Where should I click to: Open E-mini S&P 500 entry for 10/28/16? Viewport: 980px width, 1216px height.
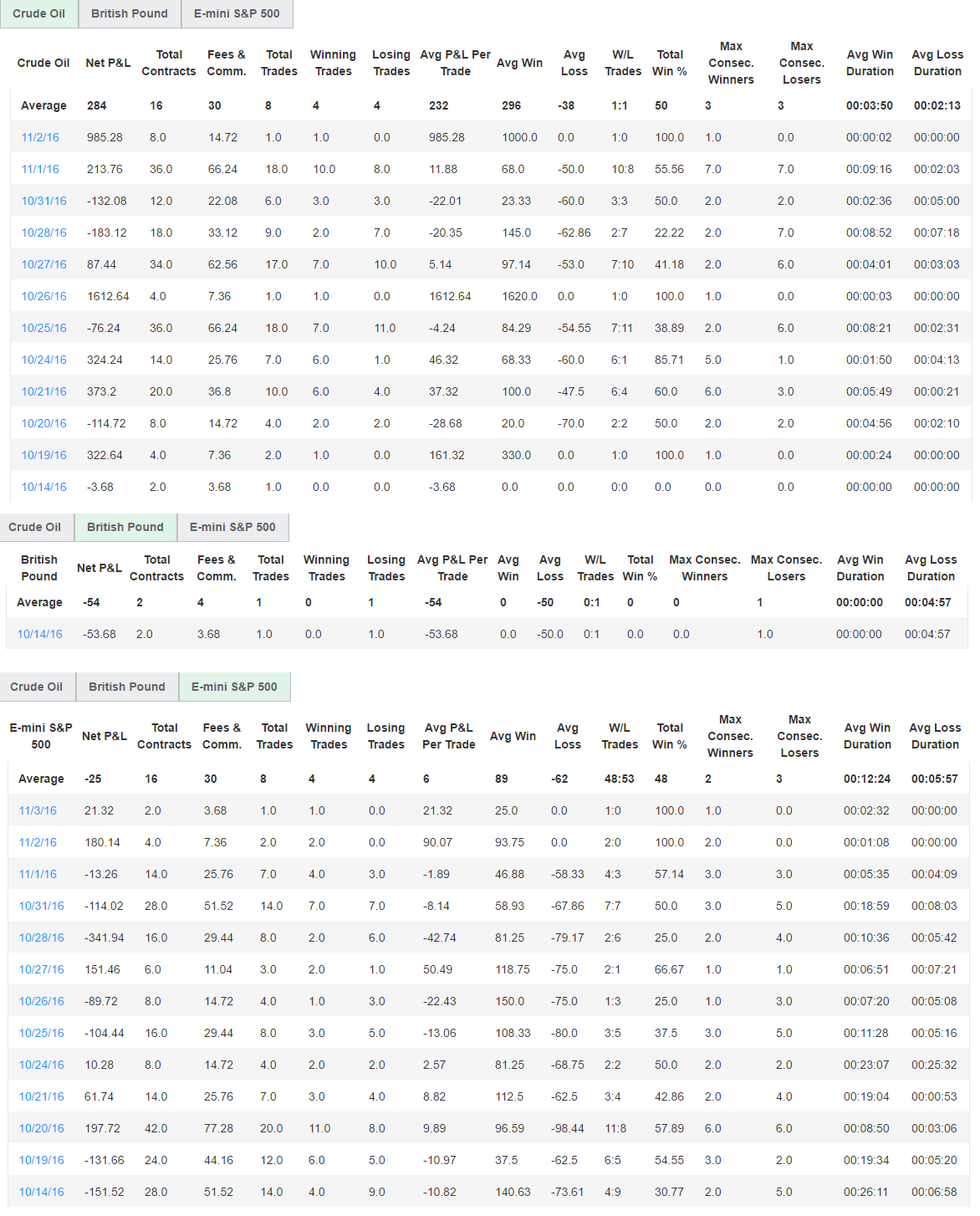pyautogui.click(x=40, y=937)
